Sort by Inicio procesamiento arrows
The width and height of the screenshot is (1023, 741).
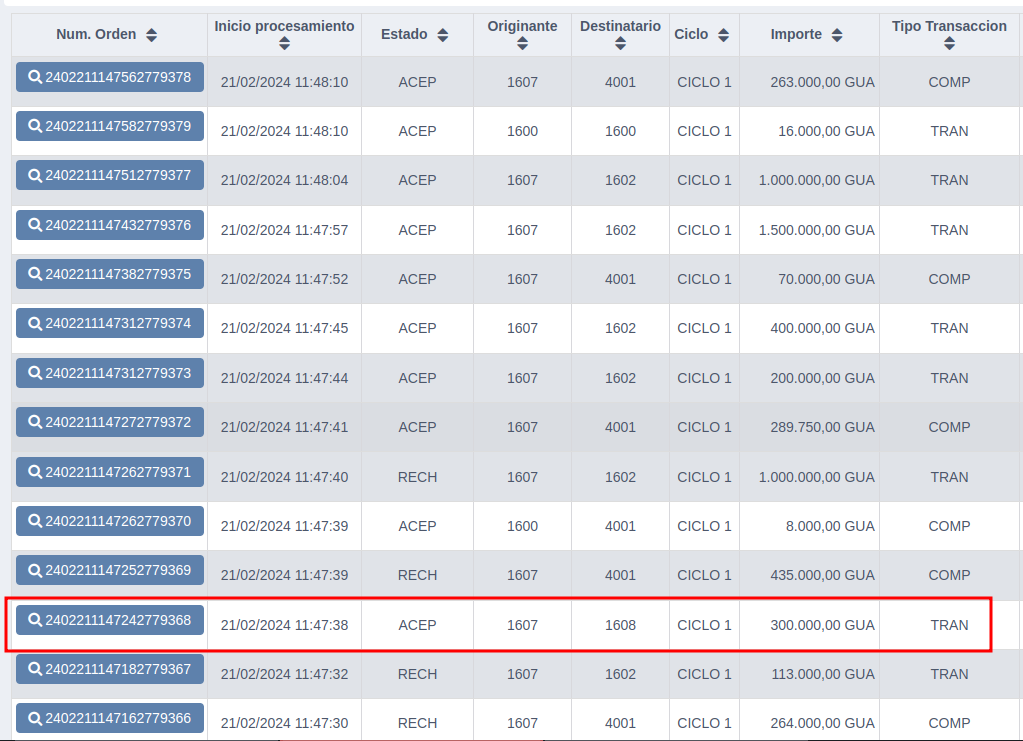284,44
